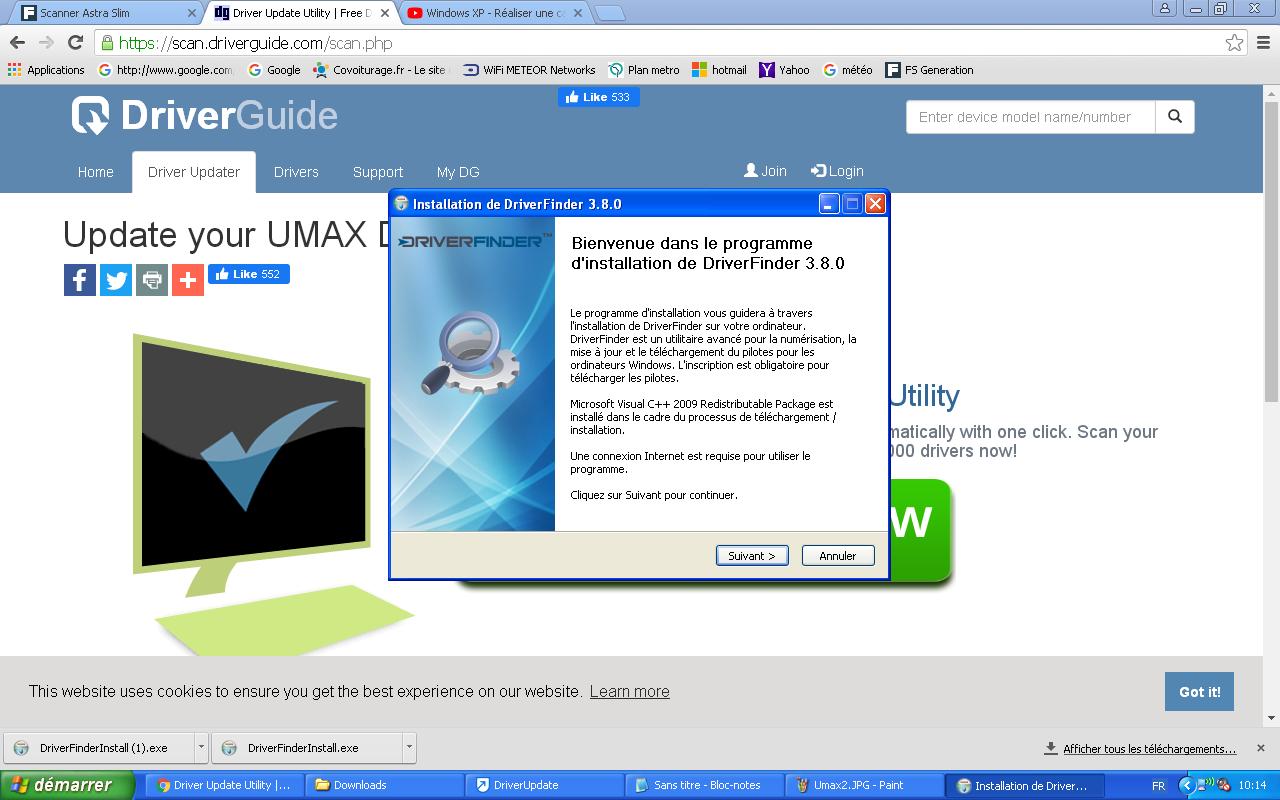Close the Windows XP YouTube tab
Screen dimensions: 1280x800
[x=577, y=13]
